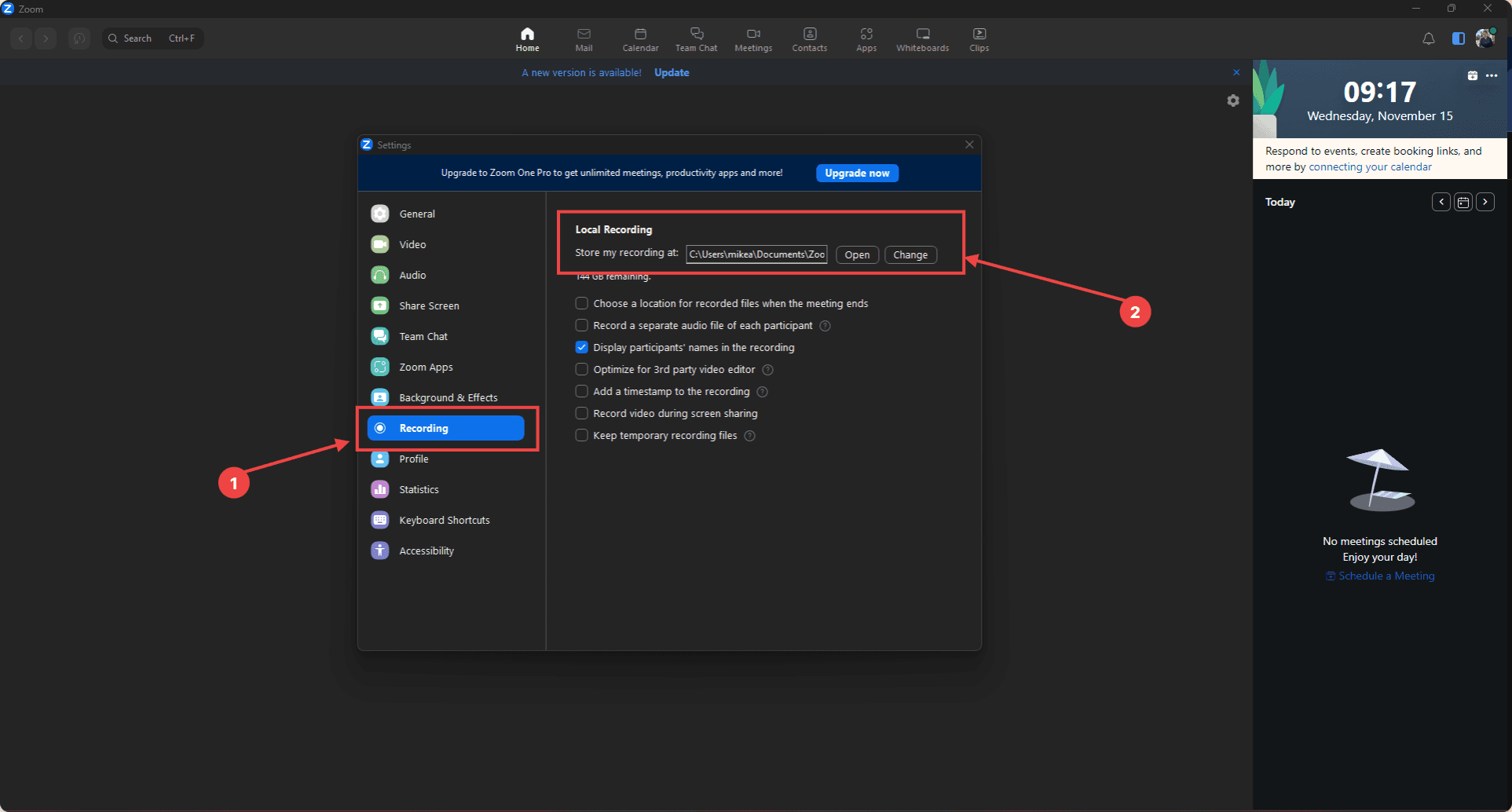Select Background & Effects settings section

click(x=448, y=397)
